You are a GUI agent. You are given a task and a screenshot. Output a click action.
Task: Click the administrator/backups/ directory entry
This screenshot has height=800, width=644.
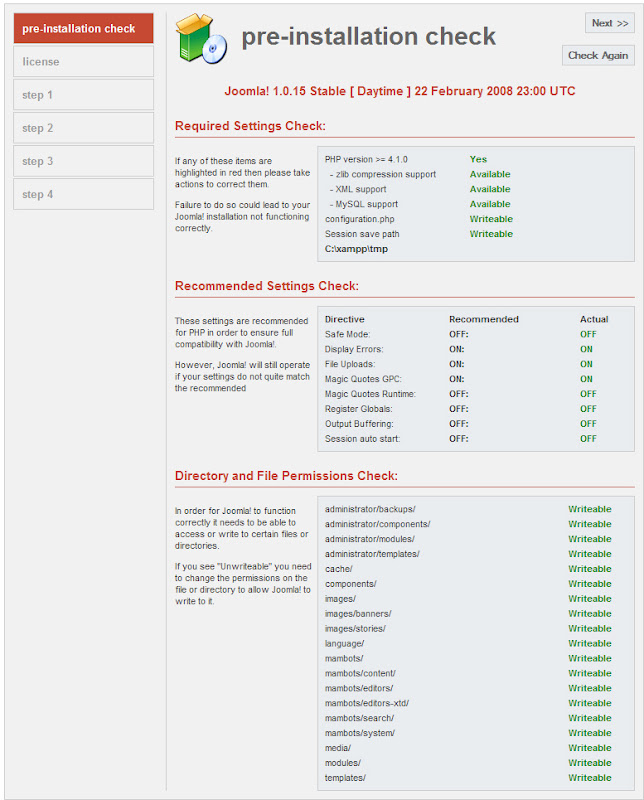click(370, 509)
